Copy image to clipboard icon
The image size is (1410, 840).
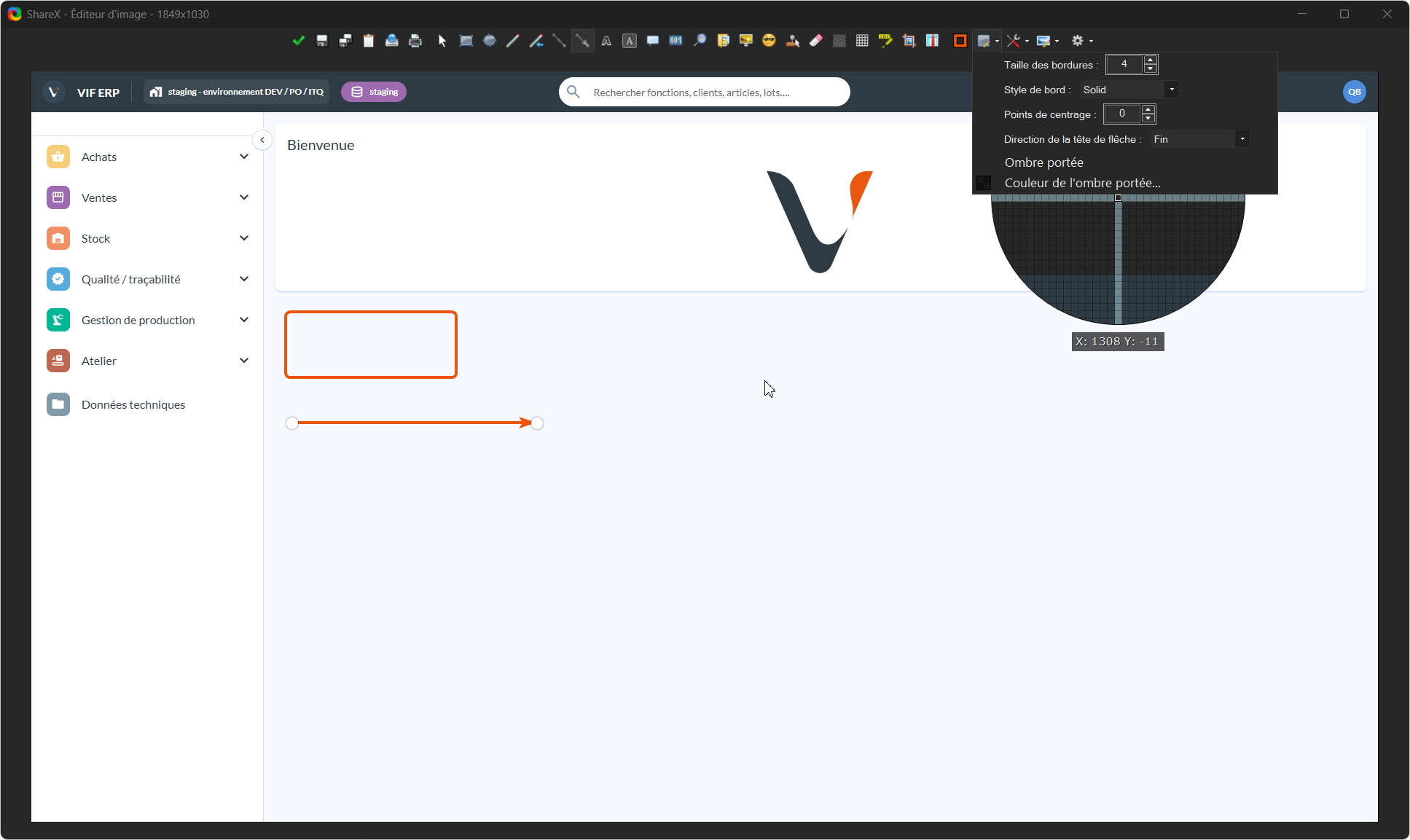tap(369, 41)
